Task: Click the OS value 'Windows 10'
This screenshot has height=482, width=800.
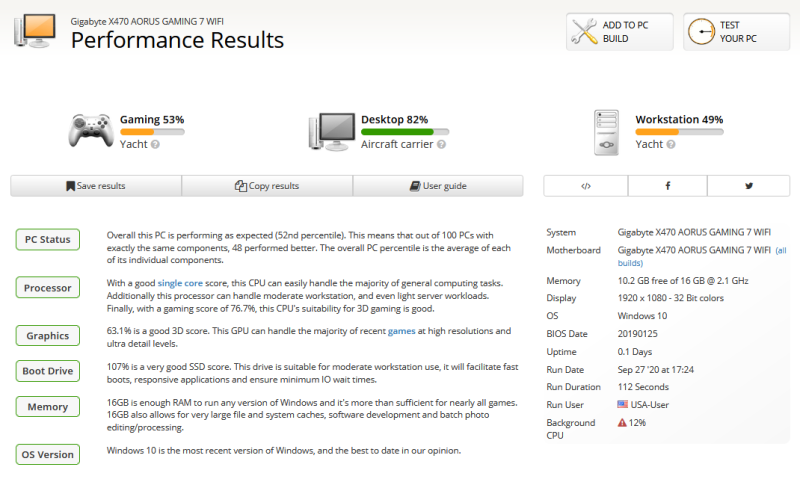Action: pos(642,316)
